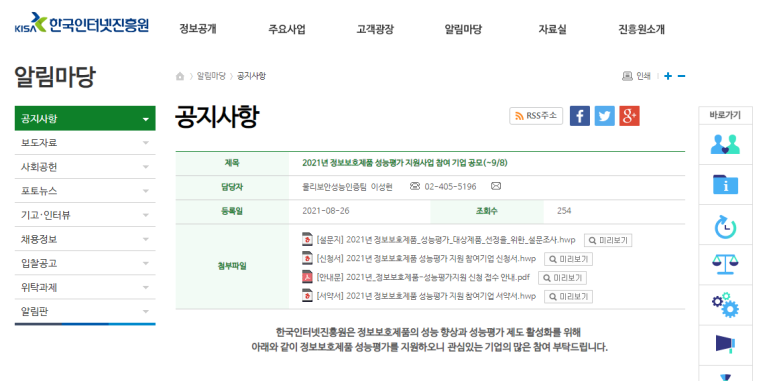Open the 고객광장 top menu
The height and width of the screenshot is (381, 773).
[x=375, y=29]
